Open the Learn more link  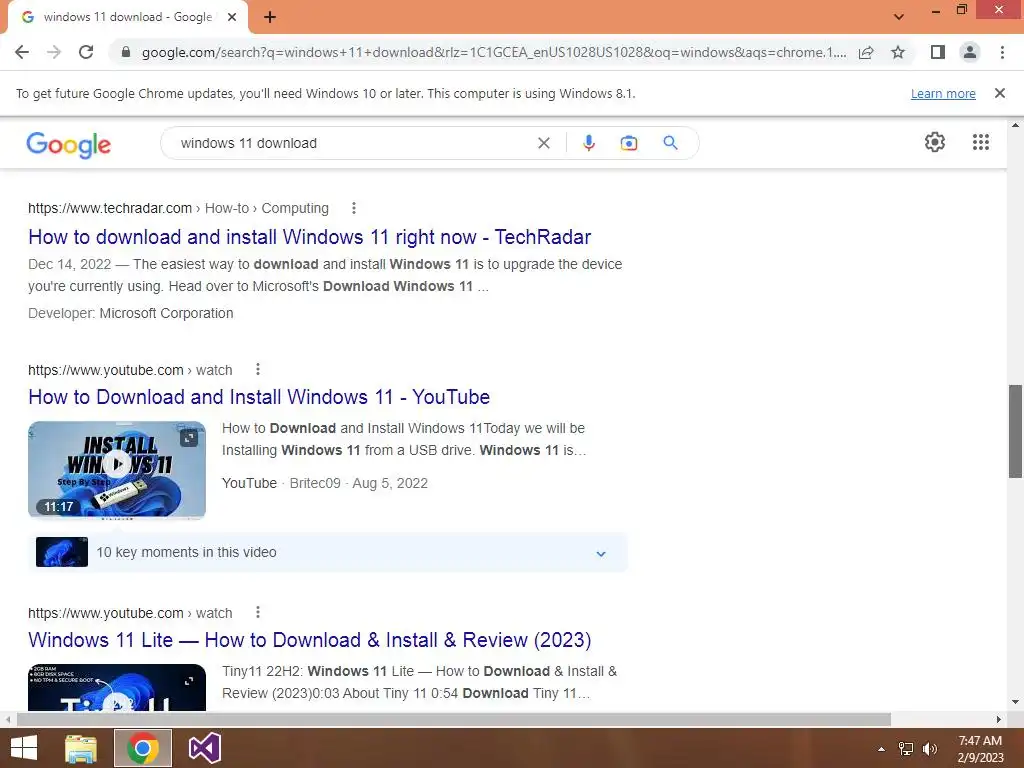coord(943,93)
